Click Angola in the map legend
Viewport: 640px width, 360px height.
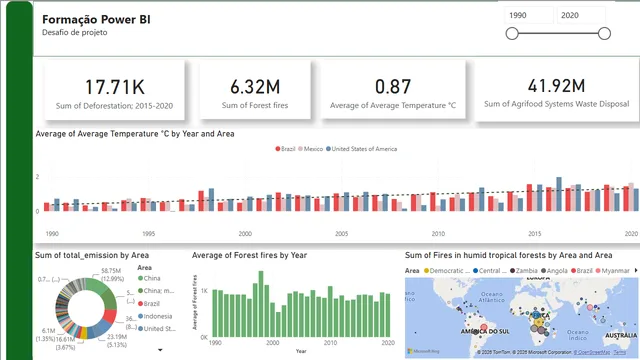[x=554, y=271]
